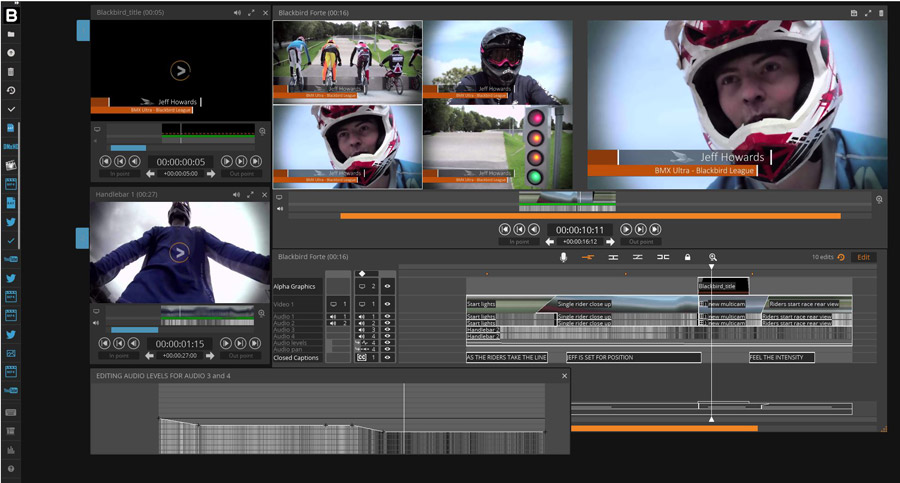Toggle speaker in Handlebar 1 viewer header
Image resolution: width=900 pixels, height=483 pixels.
[x=236, y=195]
